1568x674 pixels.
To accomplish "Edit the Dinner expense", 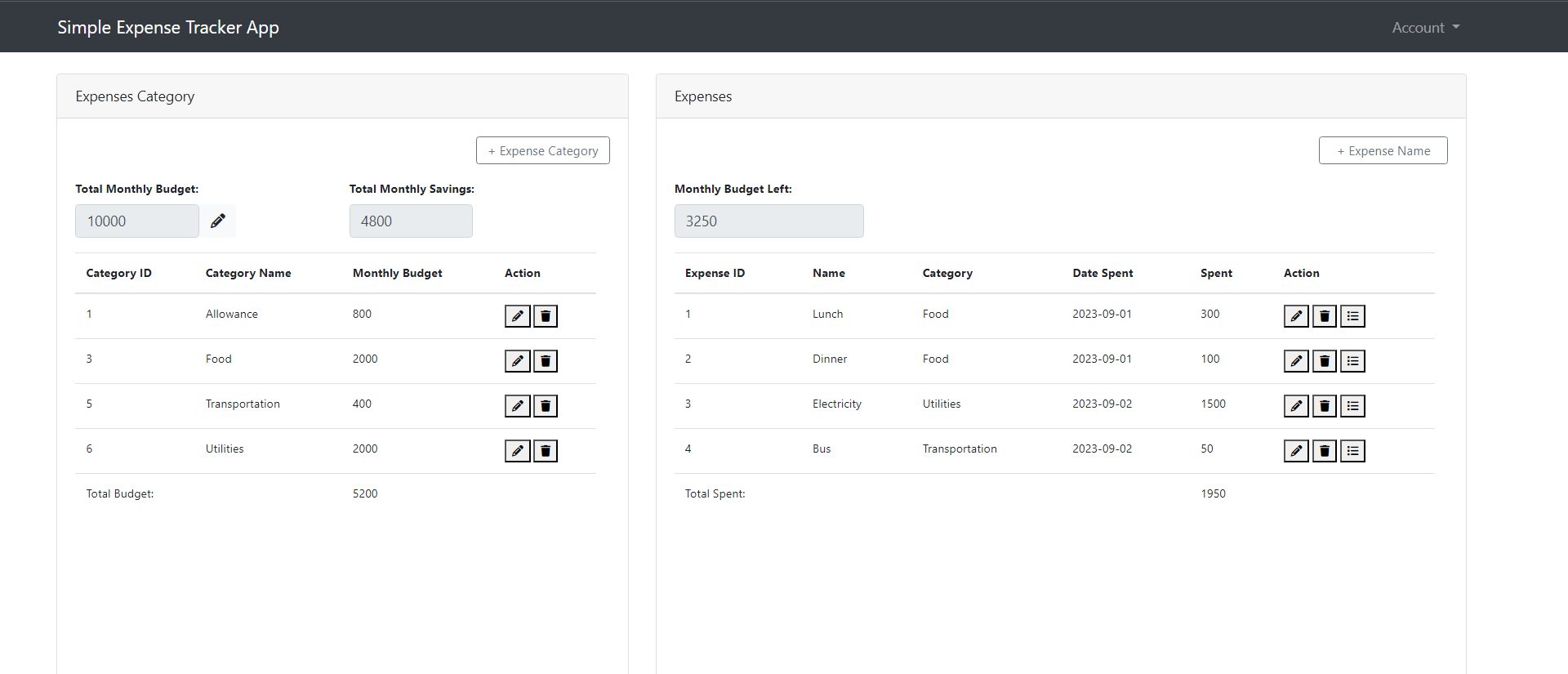I will click(1296, 361).
